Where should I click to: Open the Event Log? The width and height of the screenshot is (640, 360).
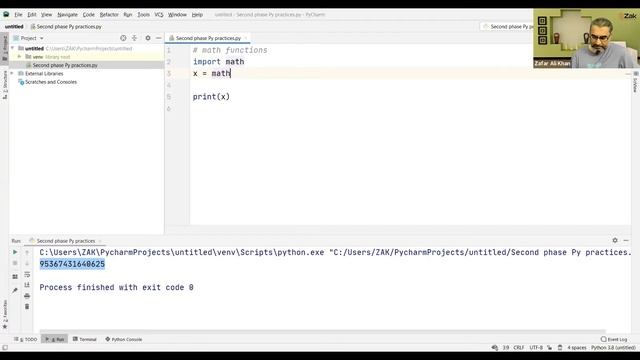614,339
